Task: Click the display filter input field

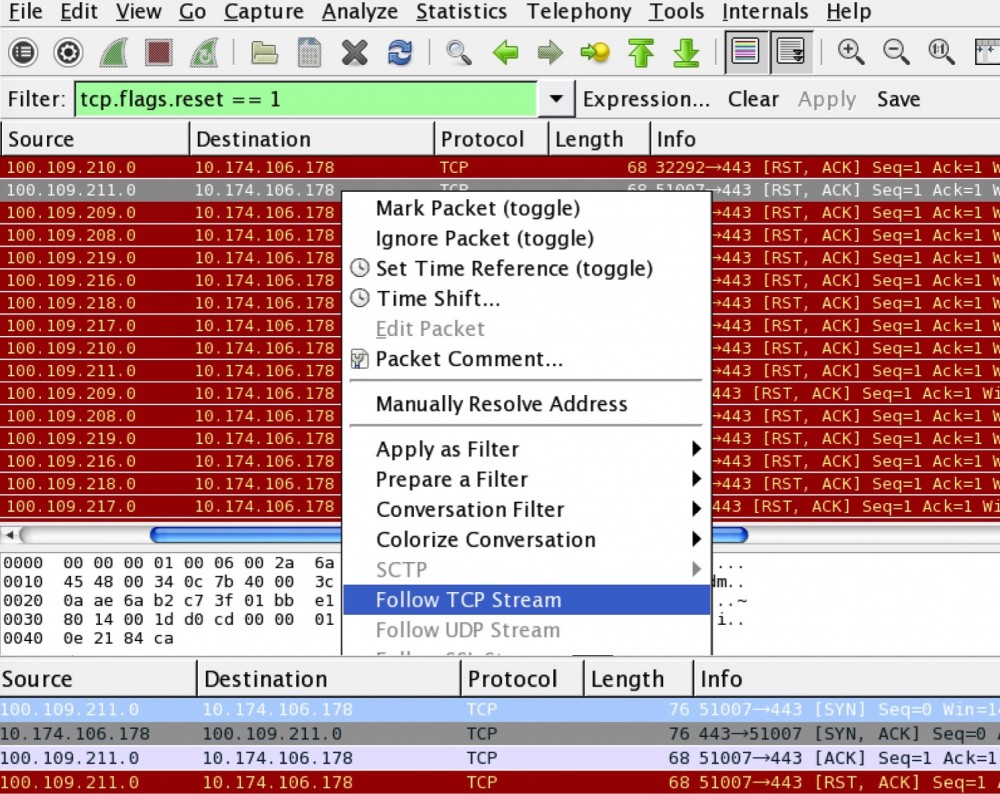Action: pos(305,99)
